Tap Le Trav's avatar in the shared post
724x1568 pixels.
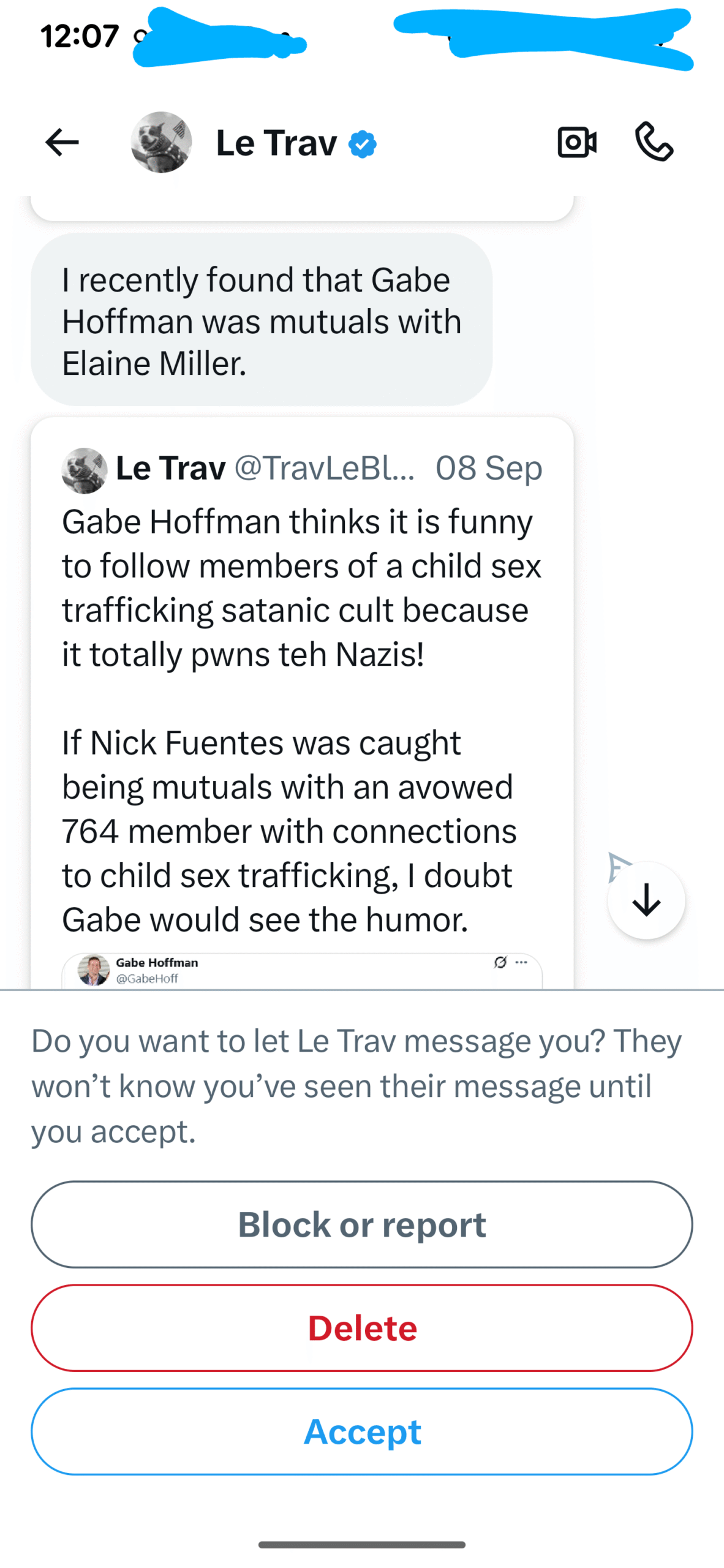coord(85,470)
